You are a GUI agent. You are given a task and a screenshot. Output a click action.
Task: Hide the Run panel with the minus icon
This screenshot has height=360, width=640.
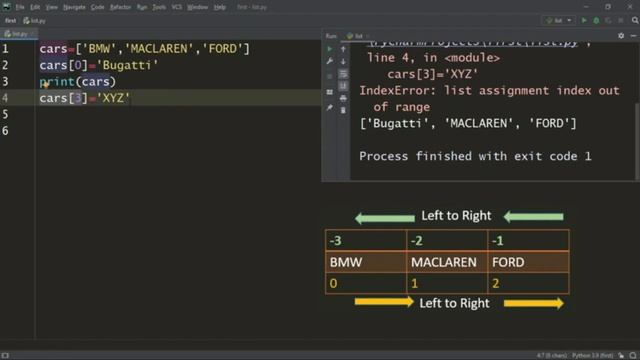click(x=633, y=36)
